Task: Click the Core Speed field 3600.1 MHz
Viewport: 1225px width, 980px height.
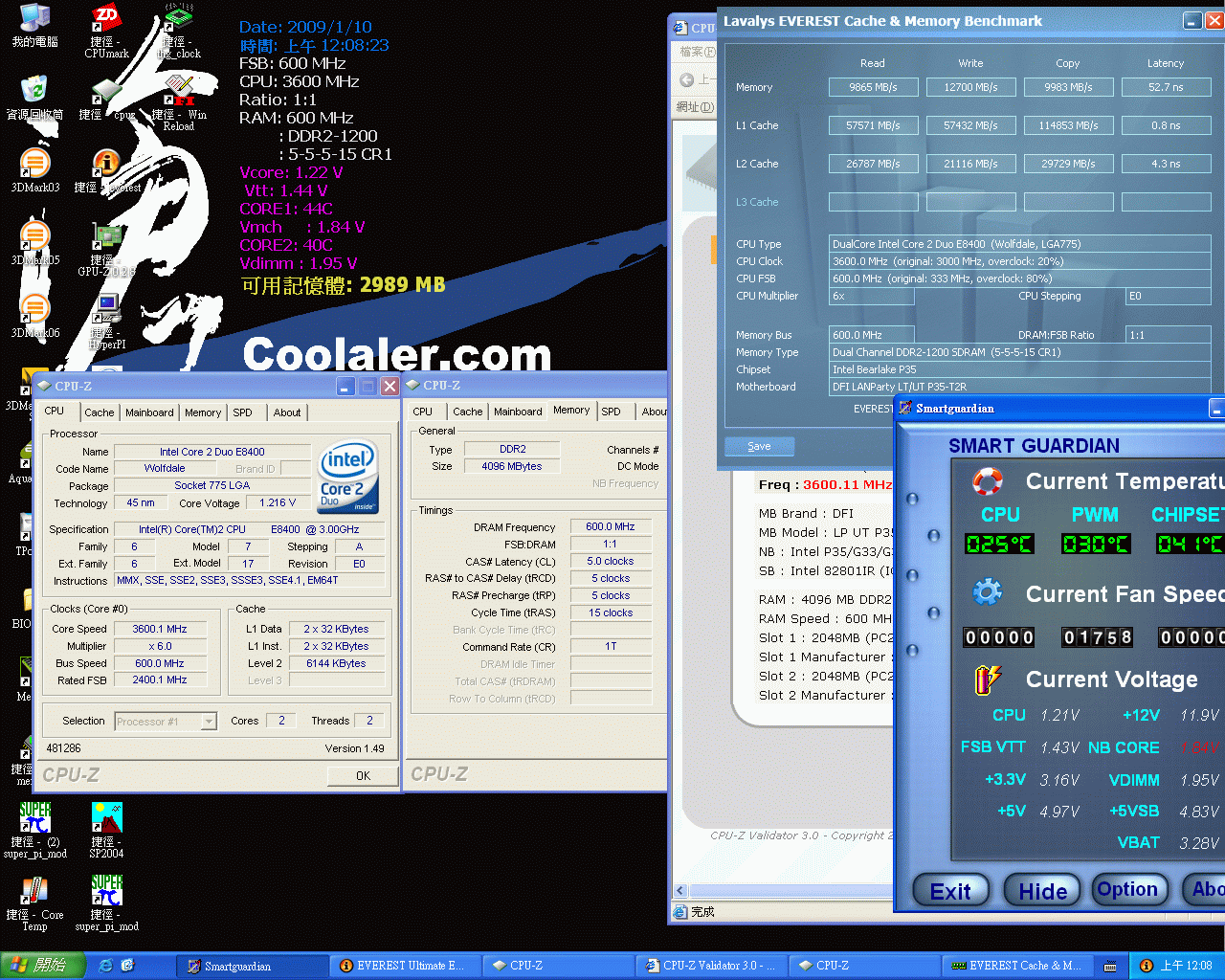Action: [x=160, y=629]
